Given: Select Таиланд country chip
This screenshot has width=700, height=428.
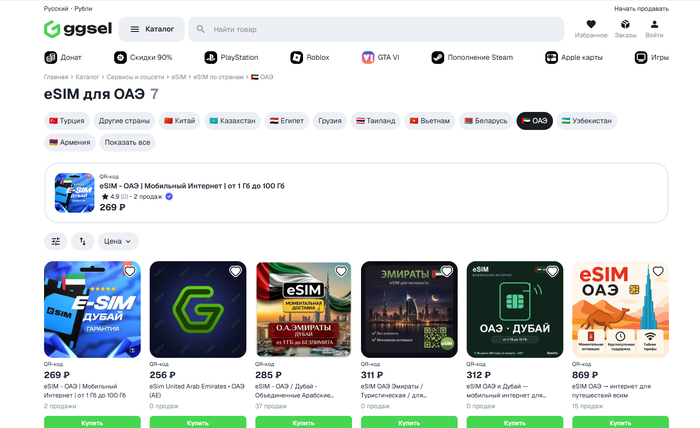Looking at the screenshot, I should point(375,121).
